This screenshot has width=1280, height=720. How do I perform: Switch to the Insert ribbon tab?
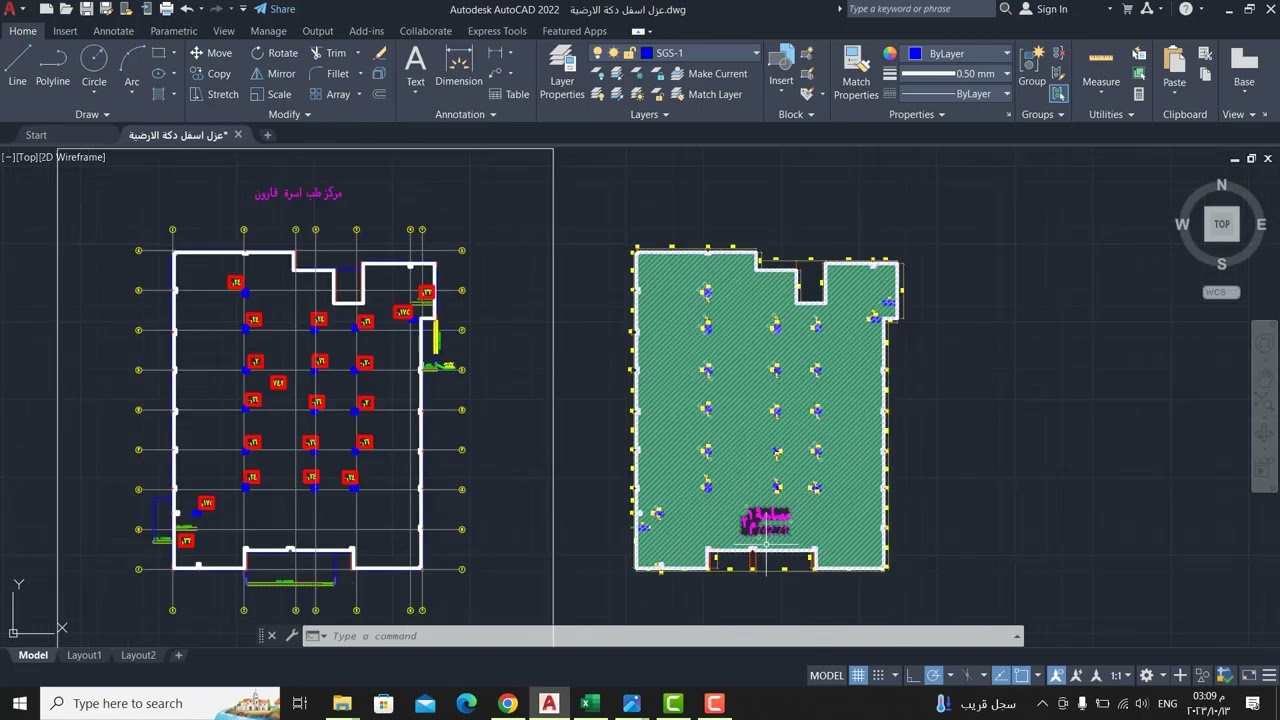(65, 31)
